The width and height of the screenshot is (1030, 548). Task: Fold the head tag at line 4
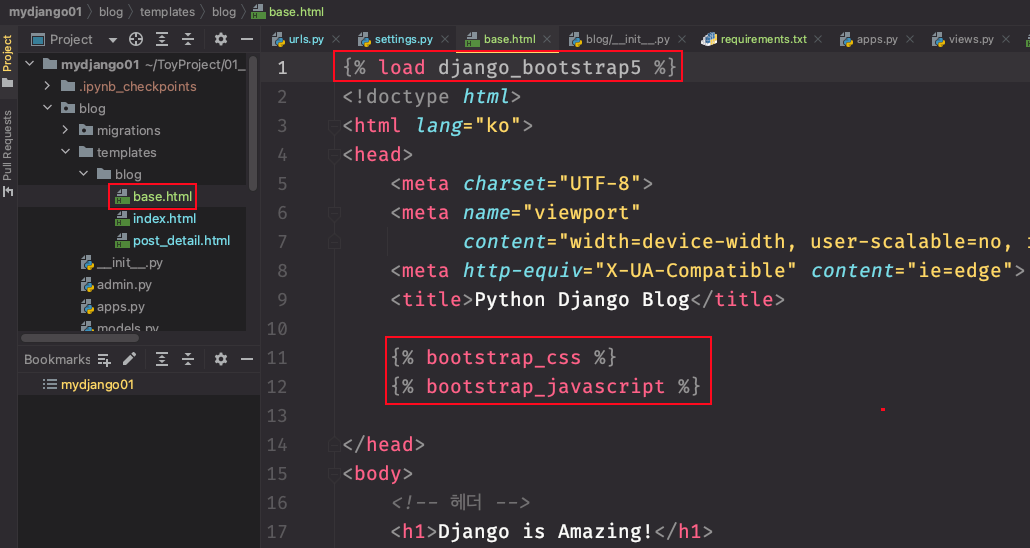coord(334,155)
